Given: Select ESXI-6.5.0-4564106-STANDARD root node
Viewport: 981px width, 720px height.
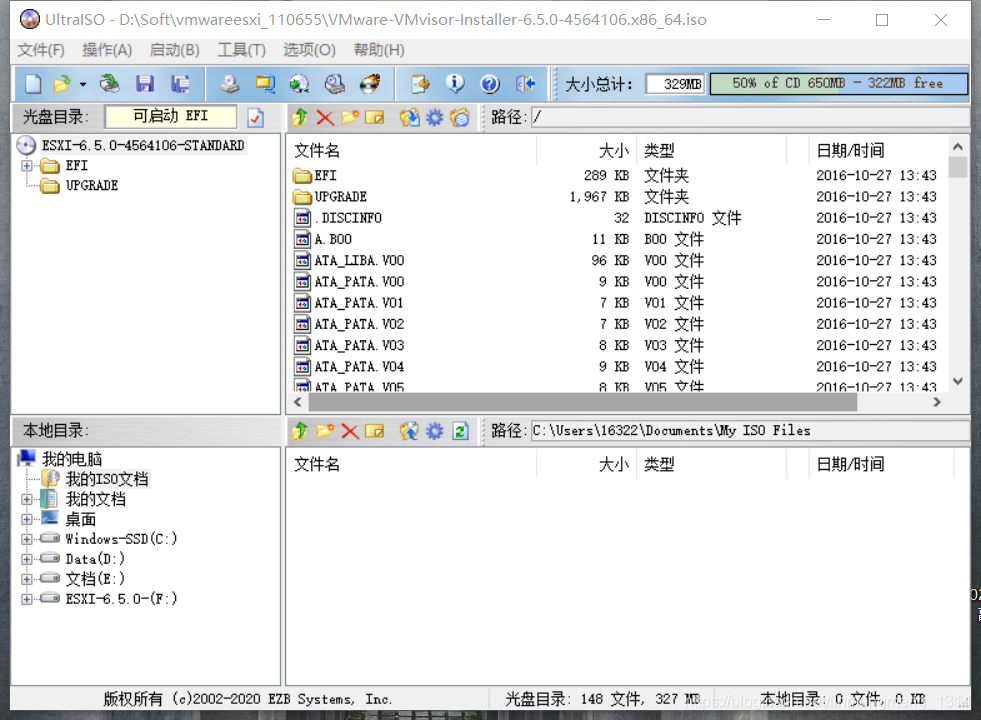Looking at the screenshot, I should tap(143, 146).
